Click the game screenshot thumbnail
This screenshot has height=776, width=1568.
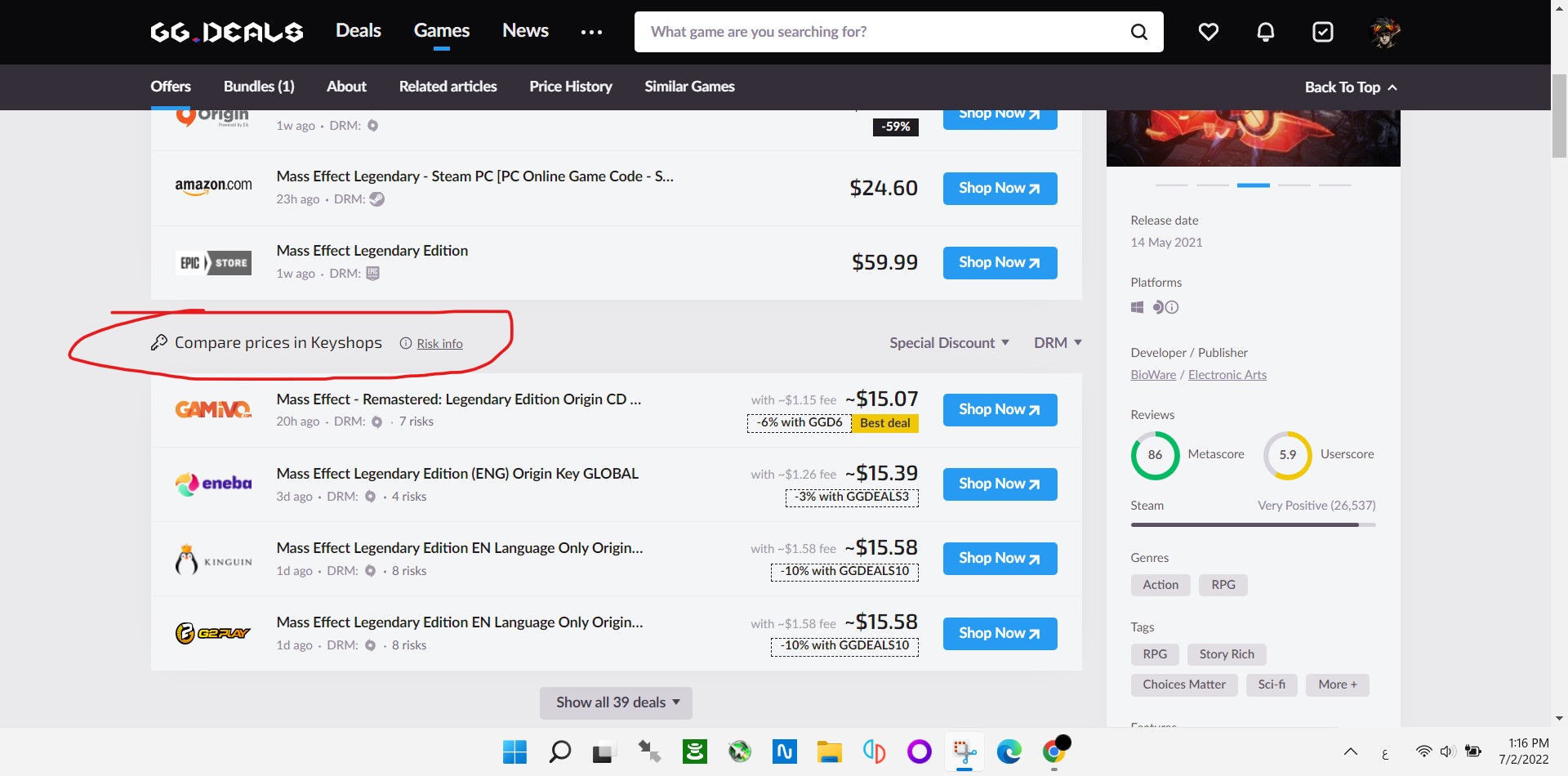pos(1253,139)
